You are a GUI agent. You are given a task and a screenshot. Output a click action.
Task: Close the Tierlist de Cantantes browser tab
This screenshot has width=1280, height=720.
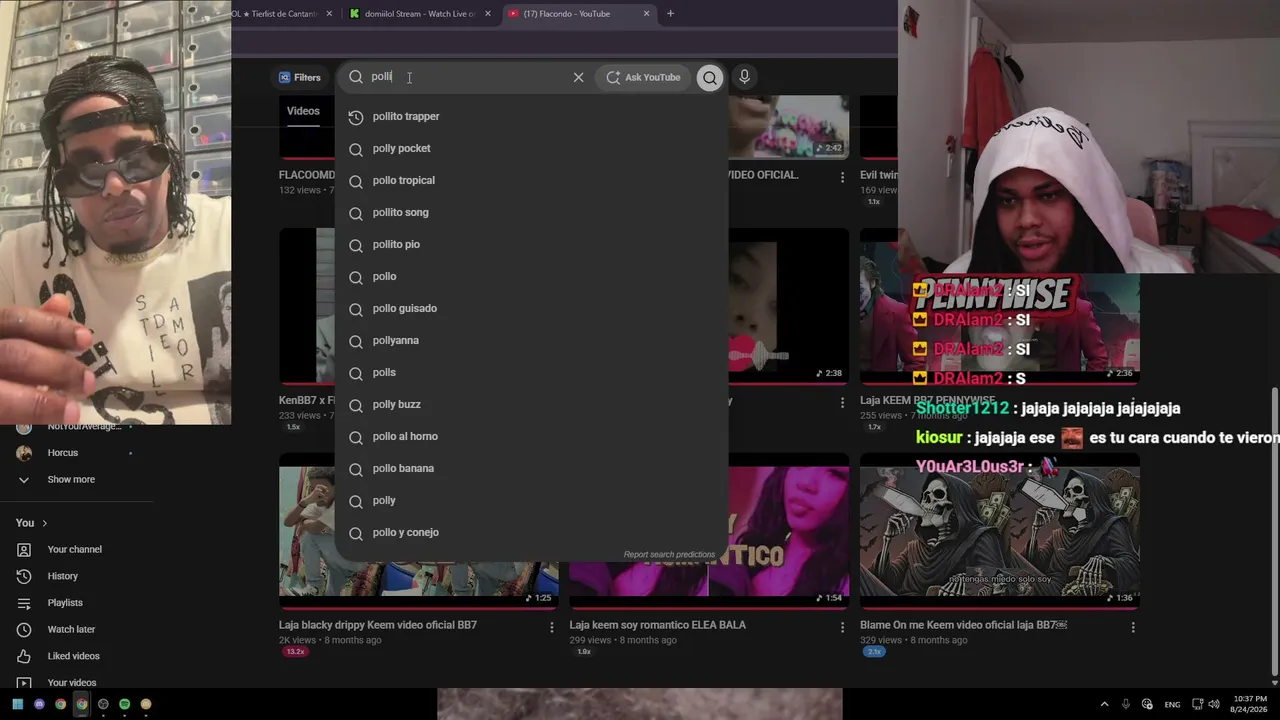(330, 14)
